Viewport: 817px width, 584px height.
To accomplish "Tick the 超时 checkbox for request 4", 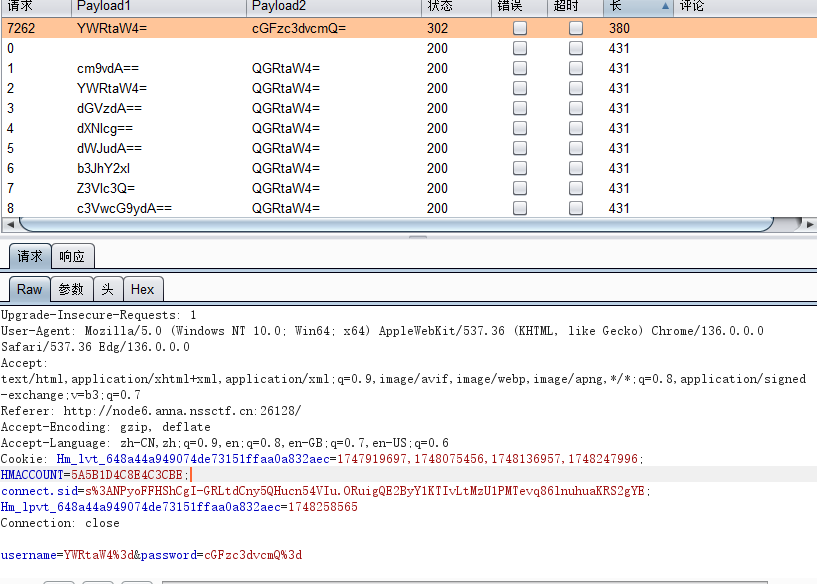I will pos(576,128).
